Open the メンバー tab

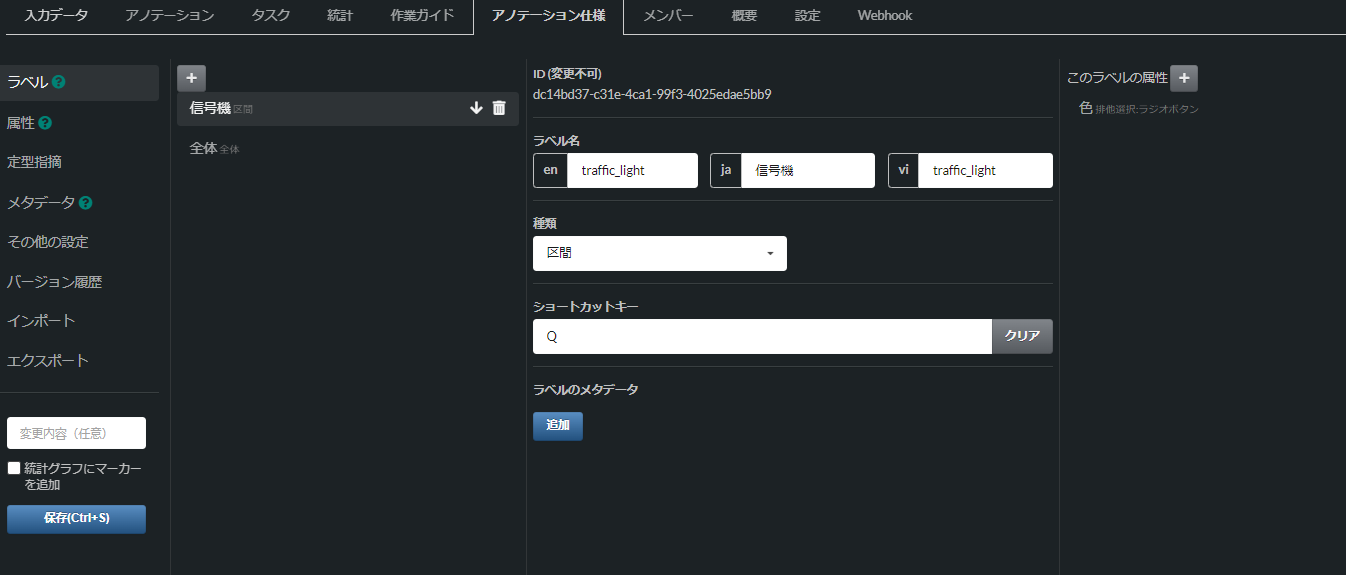tap(668, 16)
